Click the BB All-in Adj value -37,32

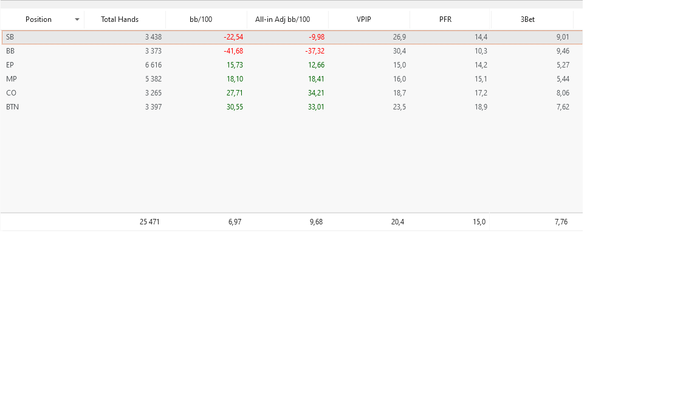point(315,51)
